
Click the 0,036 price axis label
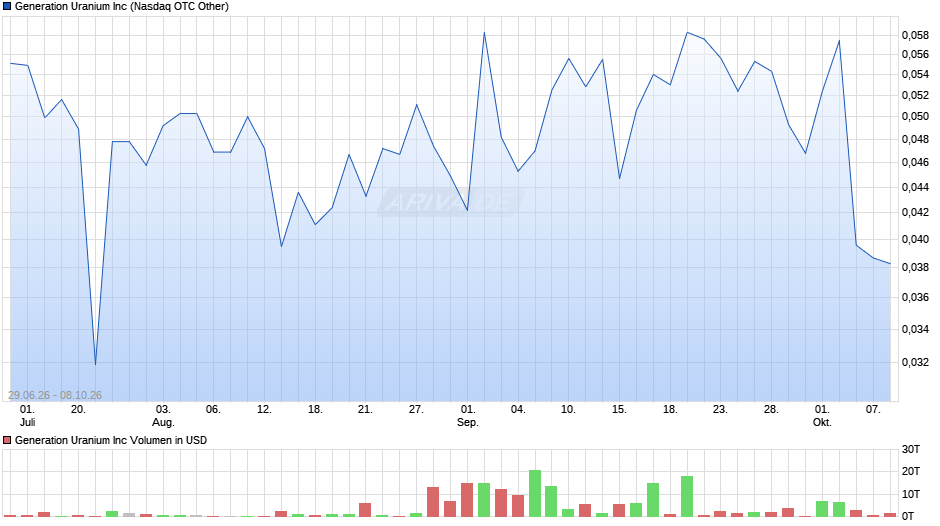click(915, 297)
